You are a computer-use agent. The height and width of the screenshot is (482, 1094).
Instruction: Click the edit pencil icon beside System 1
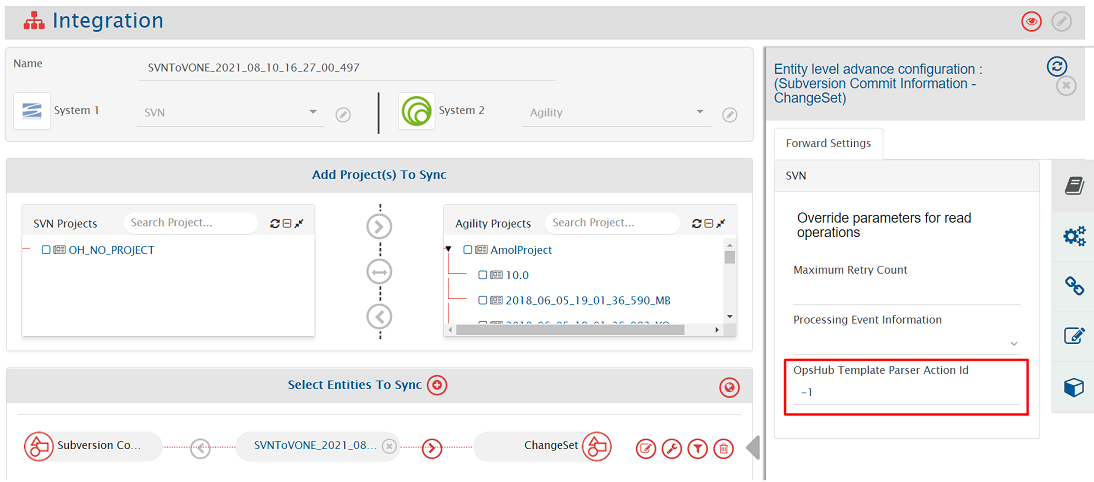(x=343, y=115)
